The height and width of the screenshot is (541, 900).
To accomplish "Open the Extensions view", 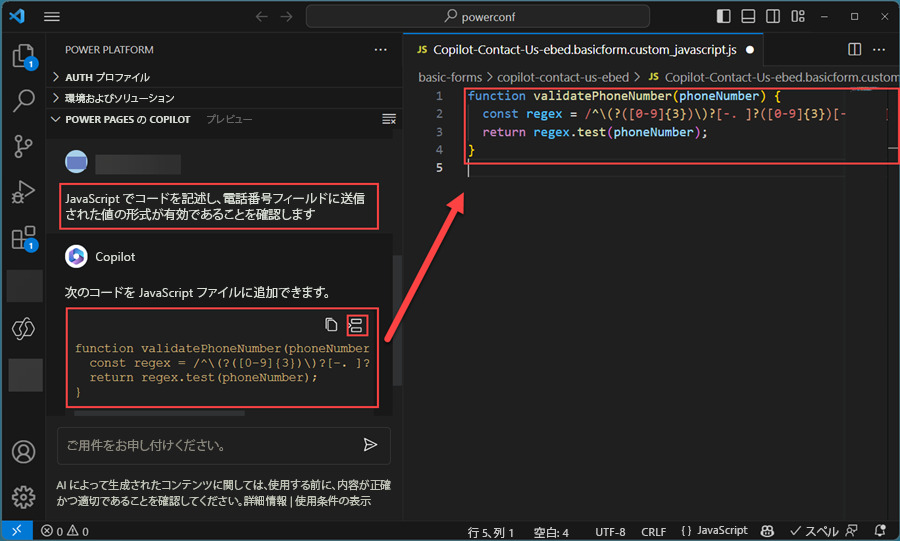I will coord(24,237).
